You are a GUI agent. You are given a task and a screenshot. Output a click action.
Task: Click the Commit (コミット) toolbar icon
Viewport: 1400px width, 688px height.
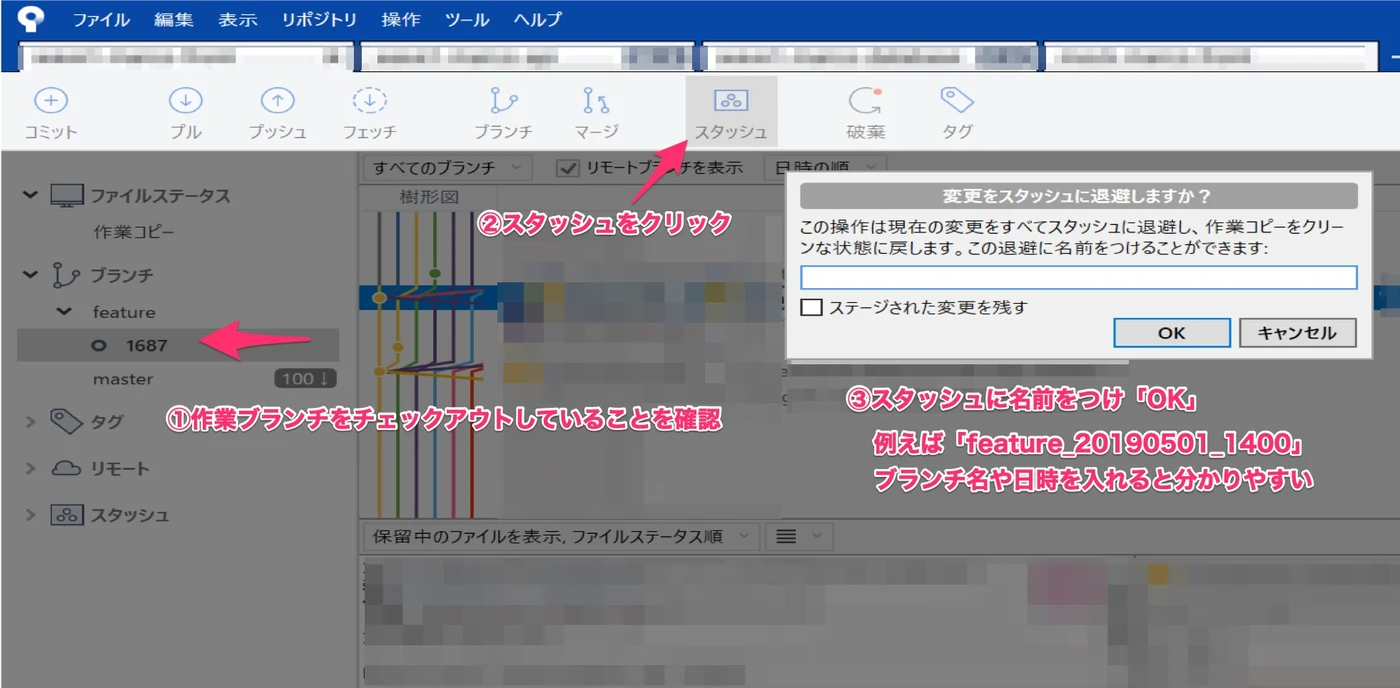coord(51,100)
